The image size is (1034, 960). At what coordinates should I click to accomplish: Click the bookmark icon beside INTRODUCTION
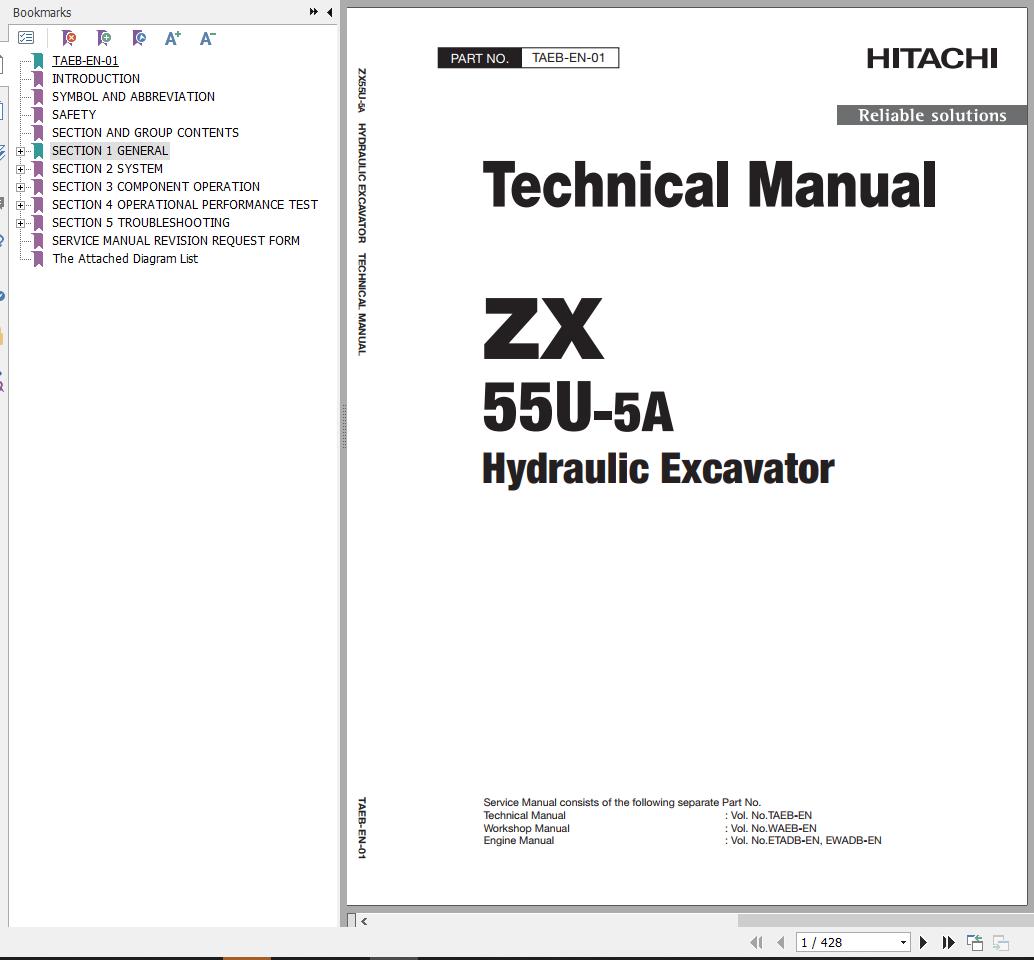pos(39,79)
